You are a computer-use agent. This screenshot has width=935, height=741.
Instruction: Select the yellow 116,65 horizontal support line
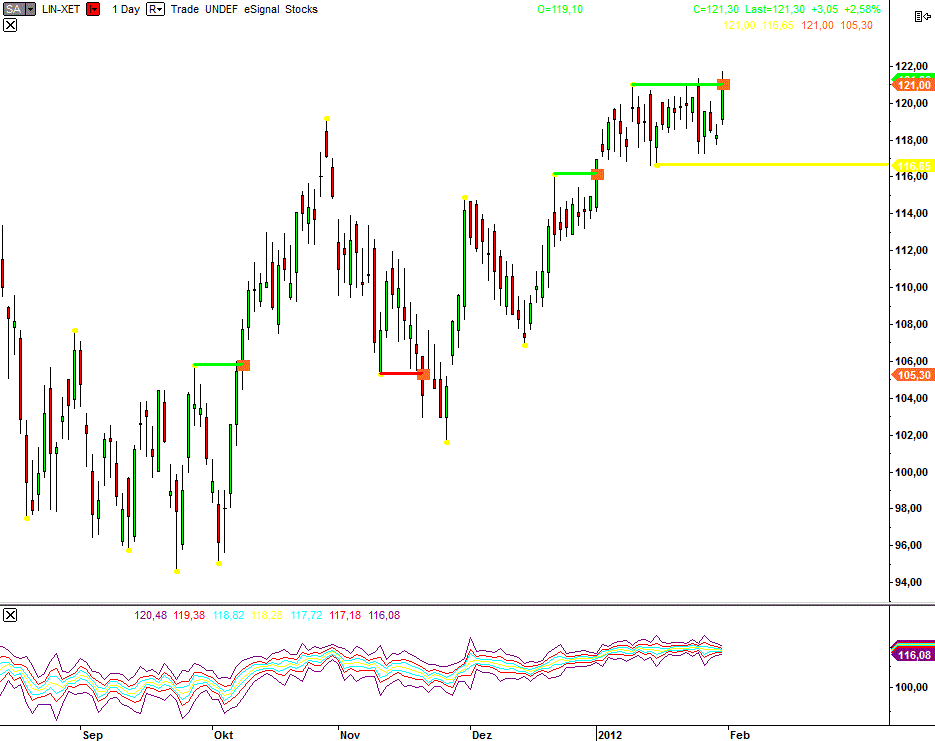click(x=780, y=164)
